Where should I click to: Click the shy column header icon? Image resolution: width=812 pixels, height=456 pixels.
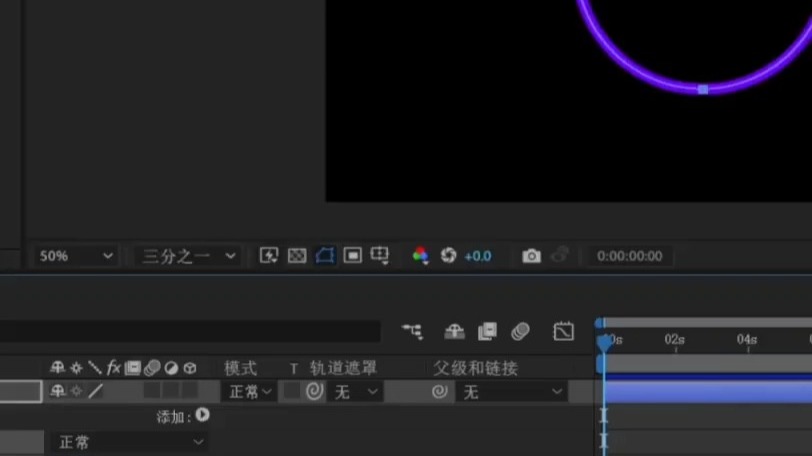[57, 367]
